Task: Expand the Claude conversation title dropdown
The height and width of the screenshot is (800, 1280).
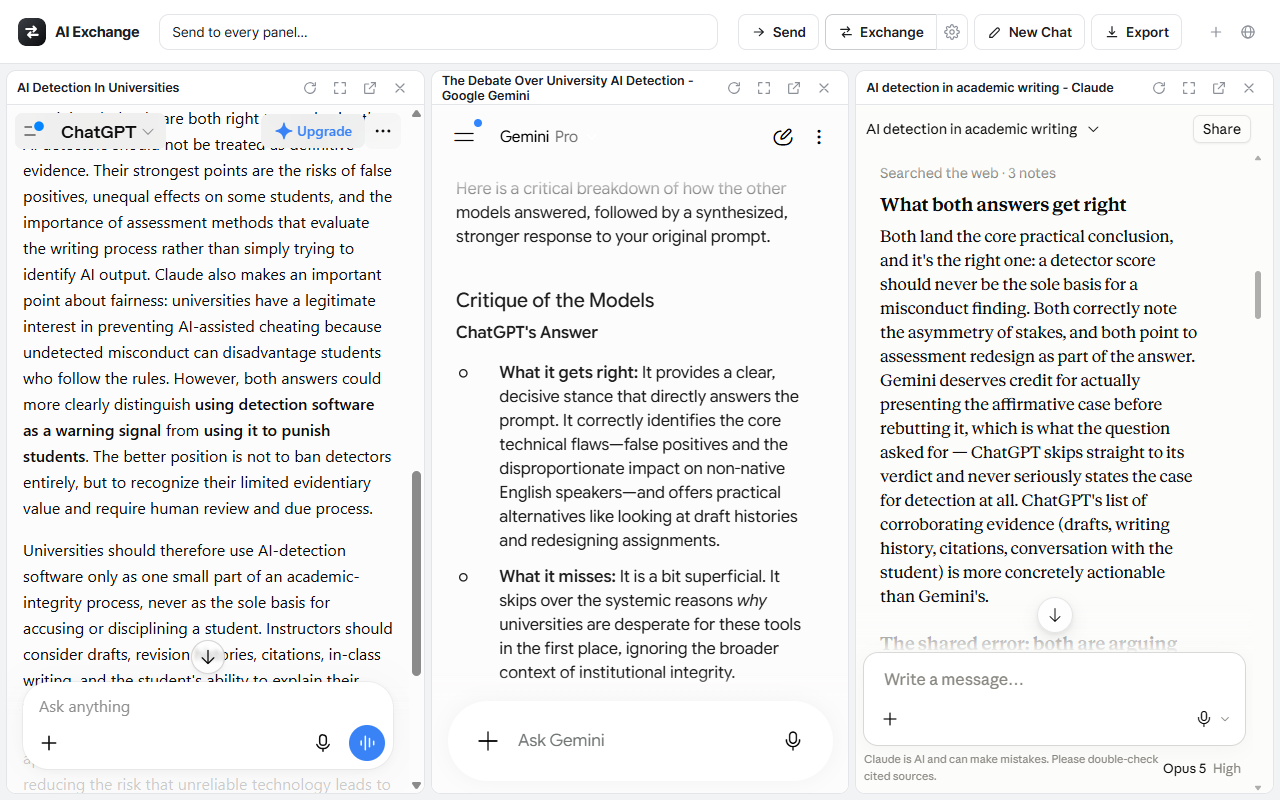Action: point(982,129)
